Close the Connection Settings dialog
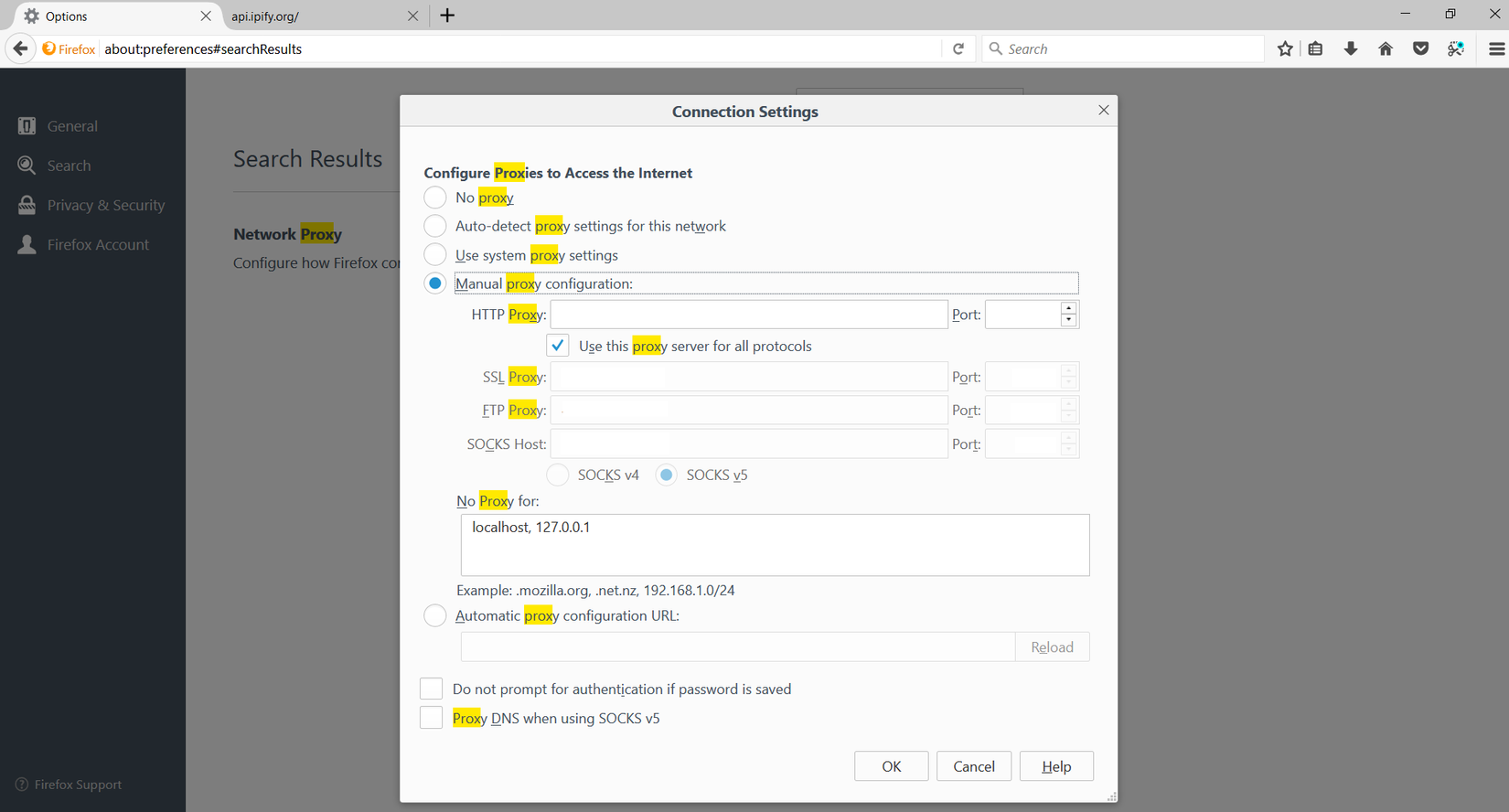Screen dimensions: 1509x812 1104,111
